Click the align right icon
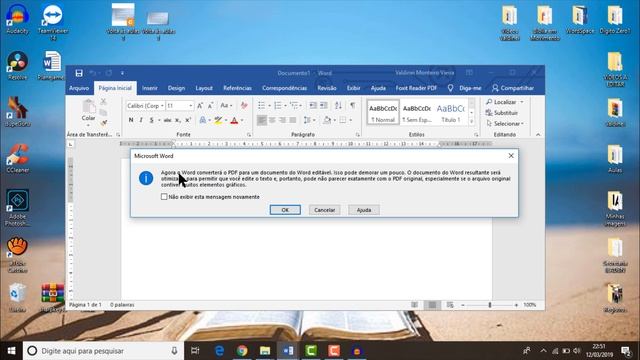Image resolution: width=640 pixels, height=360 pixels. point(282,120)
